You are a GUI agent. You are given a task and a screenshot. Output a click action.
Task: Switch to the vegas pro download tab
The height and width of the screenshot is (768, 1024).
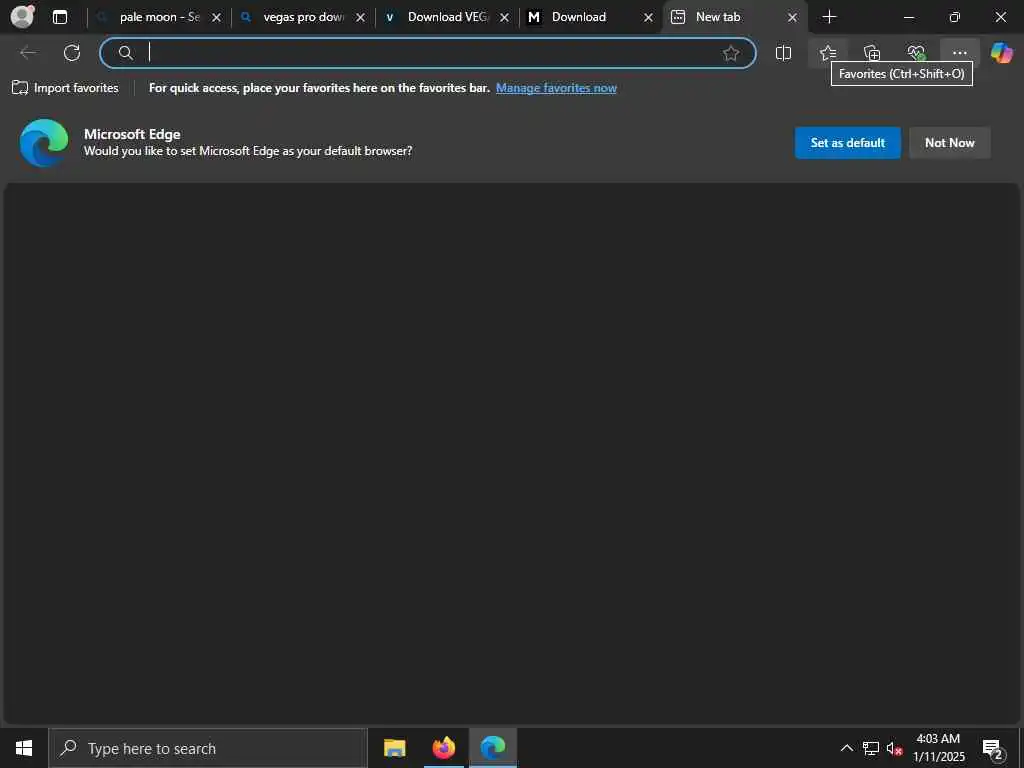pyautogui.click(x=302, y=17)
